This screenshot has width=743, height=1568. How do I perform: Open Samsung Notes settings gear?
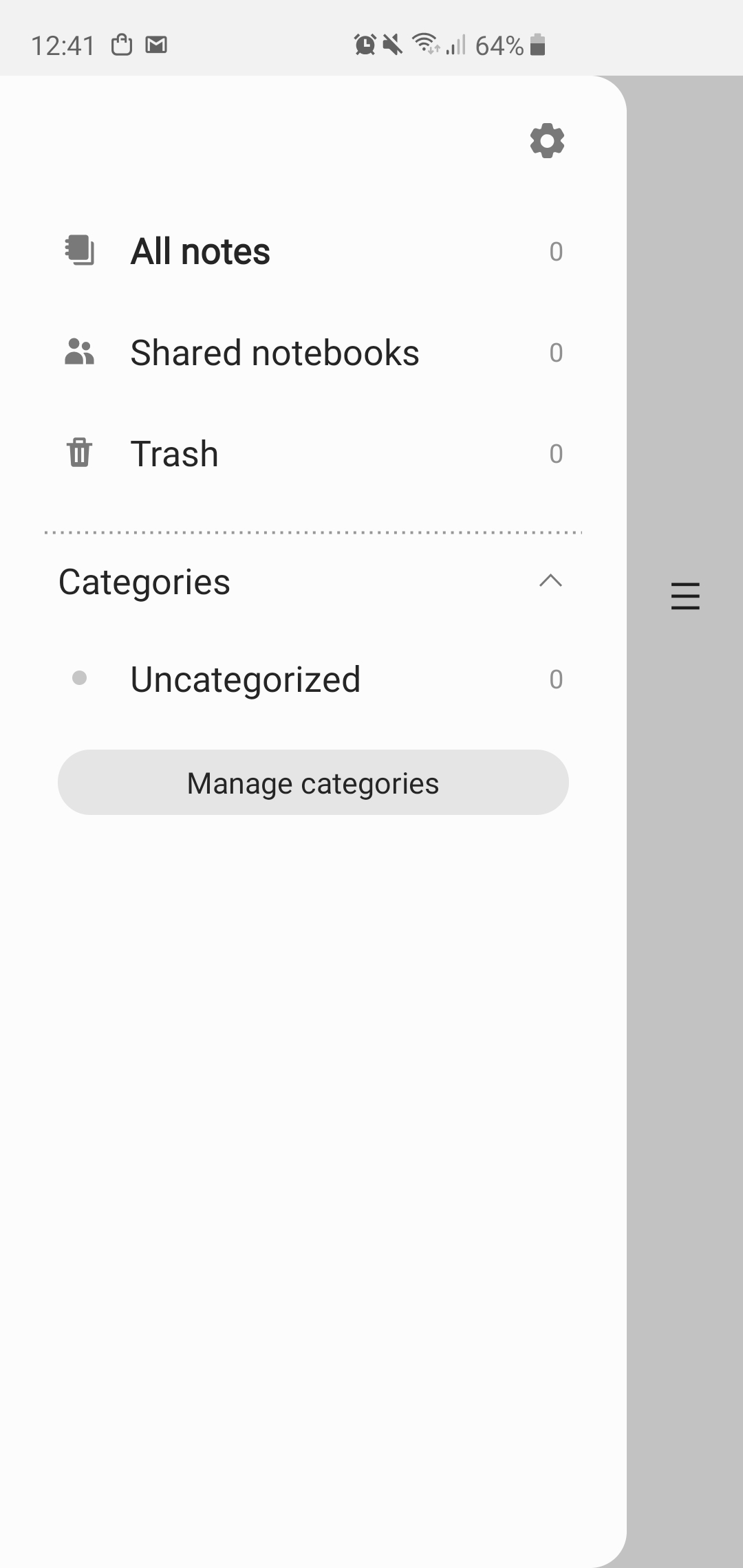(x=547, y=141)
